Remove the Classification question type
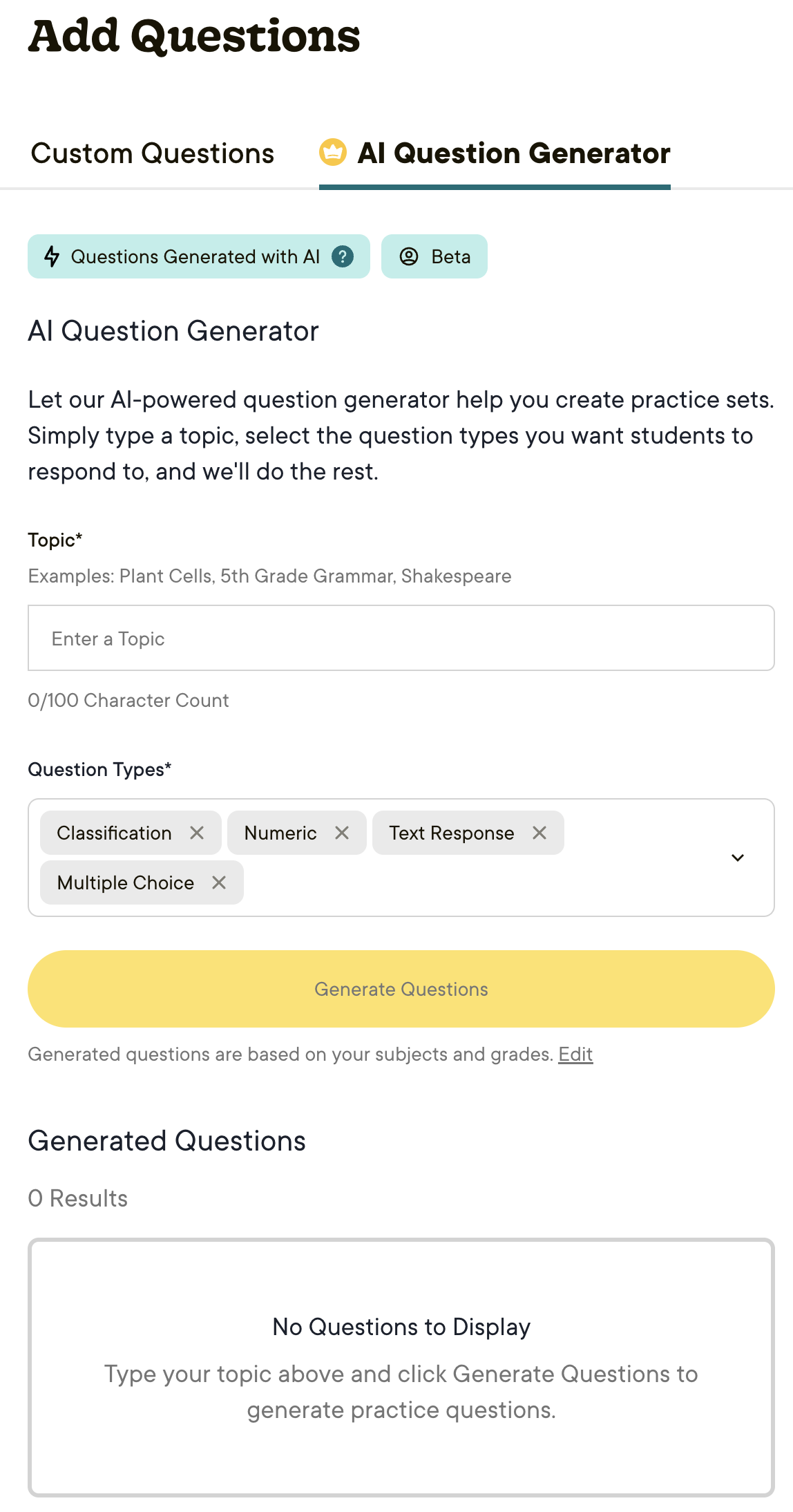 point(199,833)
